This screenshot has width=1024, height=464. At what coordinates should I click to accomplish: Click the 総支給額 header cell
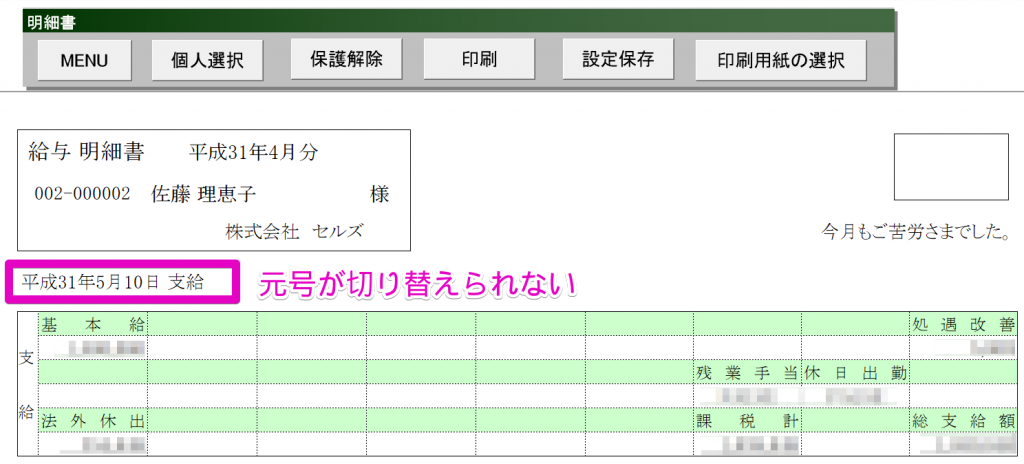(963, 420)
